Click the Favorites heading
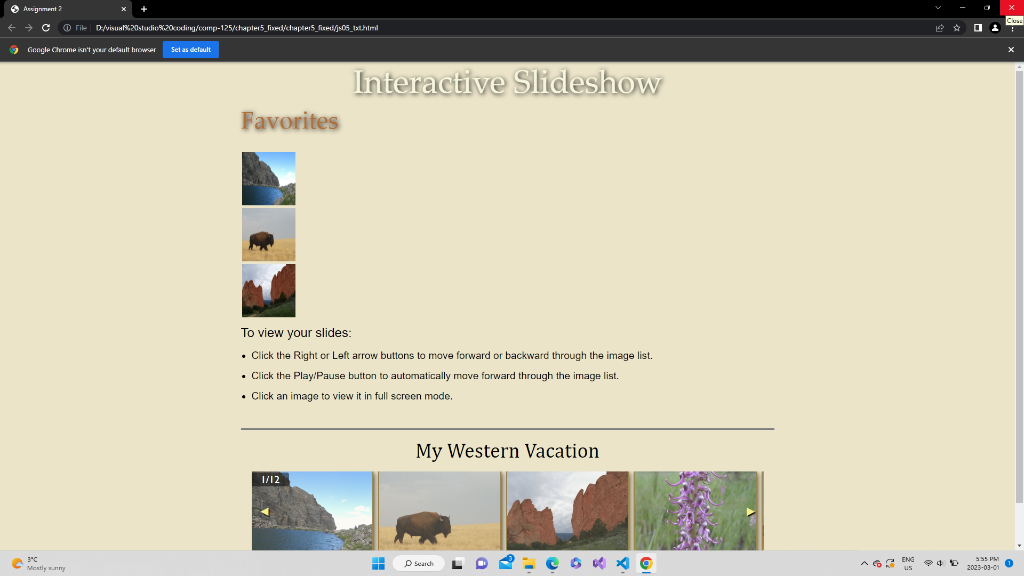 click(290, 121)
